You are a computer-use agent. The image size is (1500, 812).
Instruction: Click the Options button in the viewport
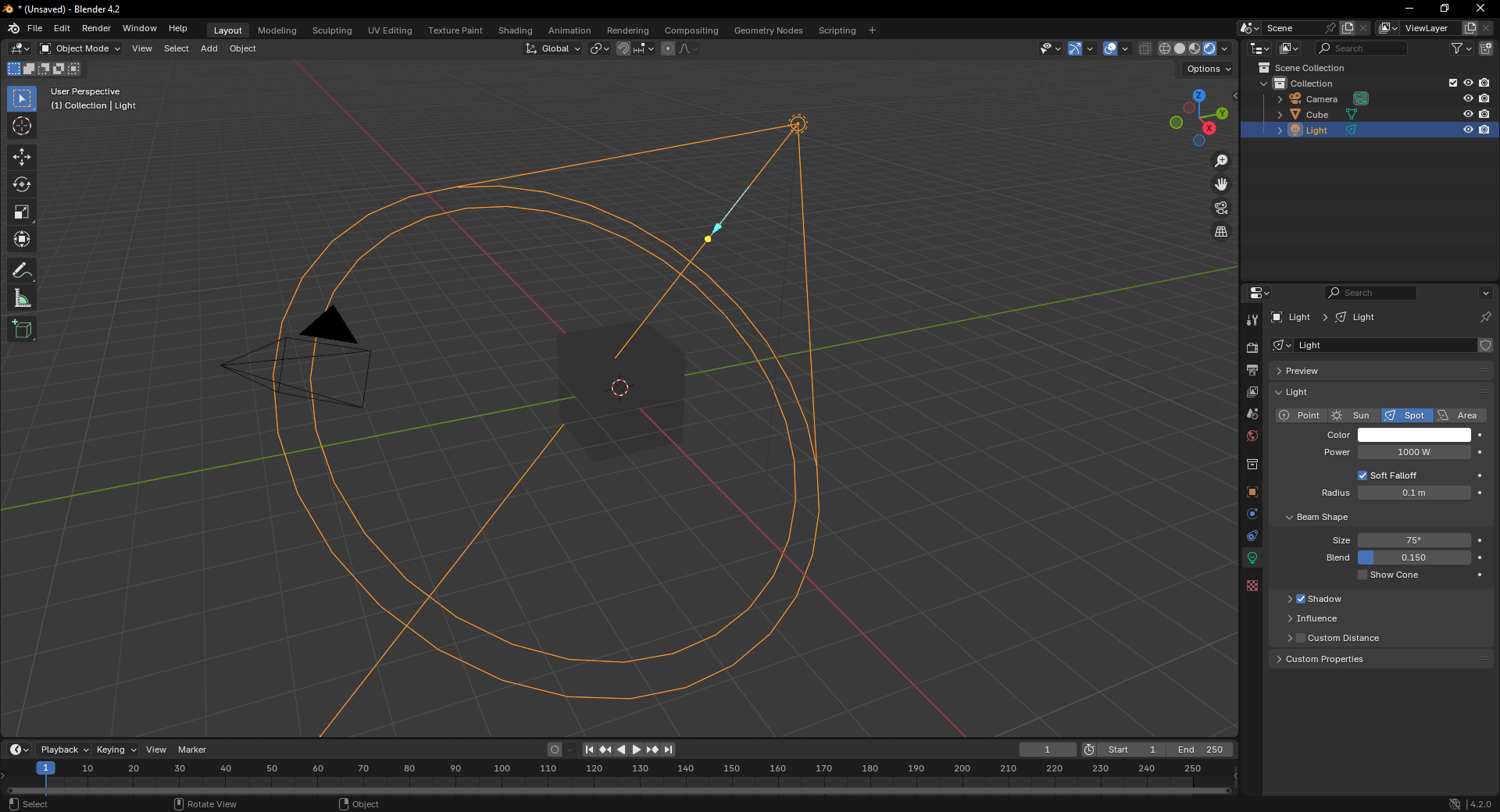pyautogui.click(x=1208, y=69)
